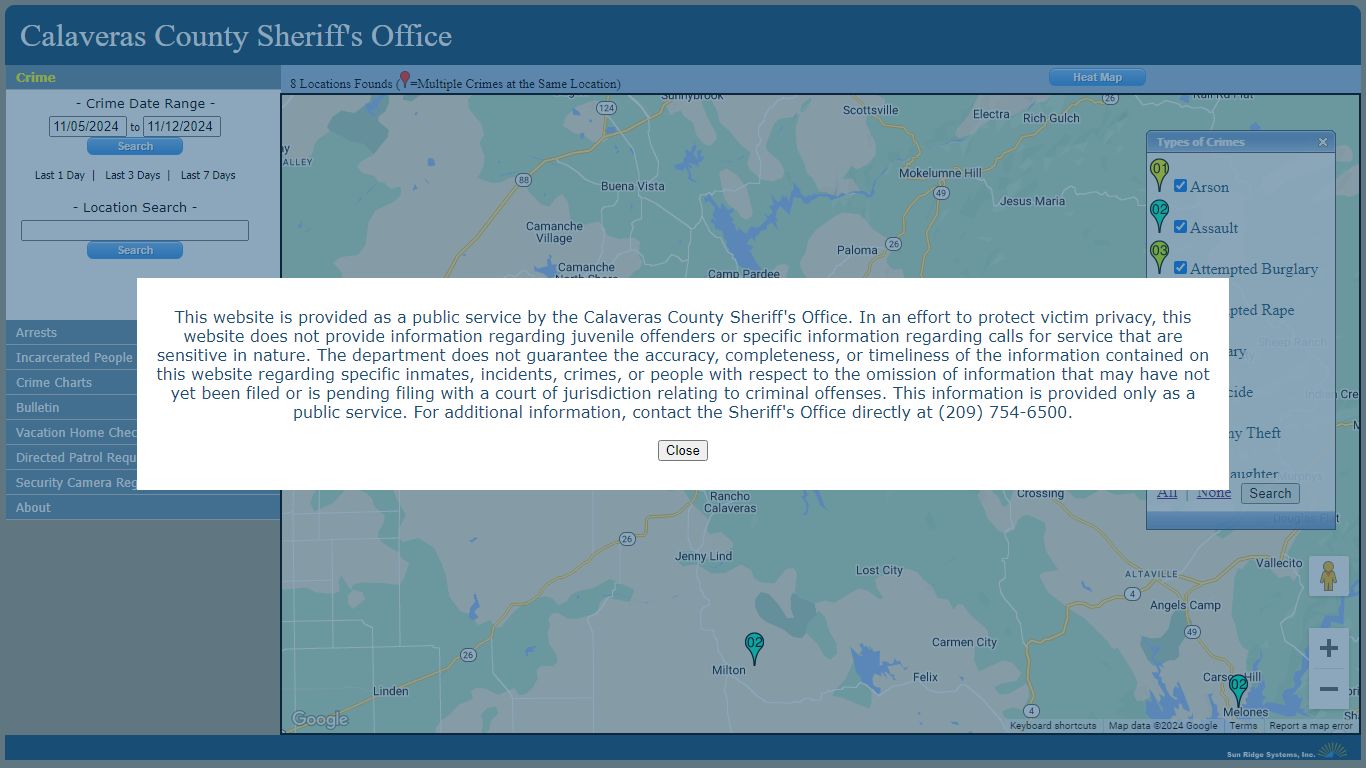The height and width of the screenshot is (768, 1366).
Task: Edit the end date field 11/12/2024
Action: (181, 127)
